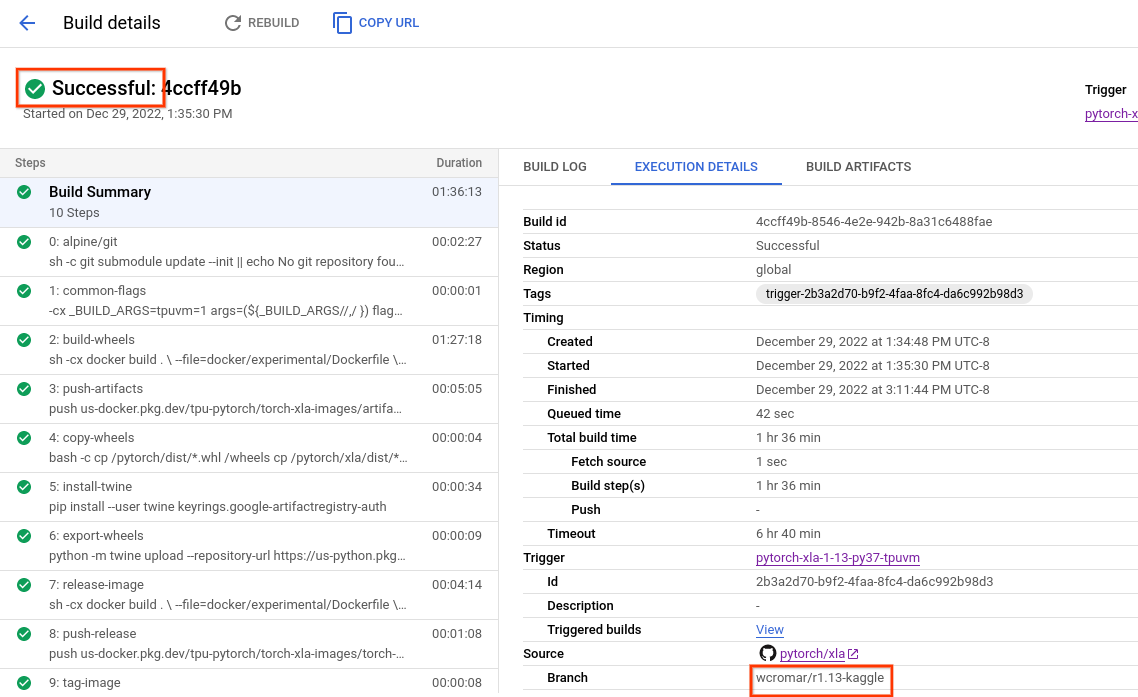The width and height of the screenshot is (1138, 697).
Task: Click the Build details page title
Action: pos(112,23)
